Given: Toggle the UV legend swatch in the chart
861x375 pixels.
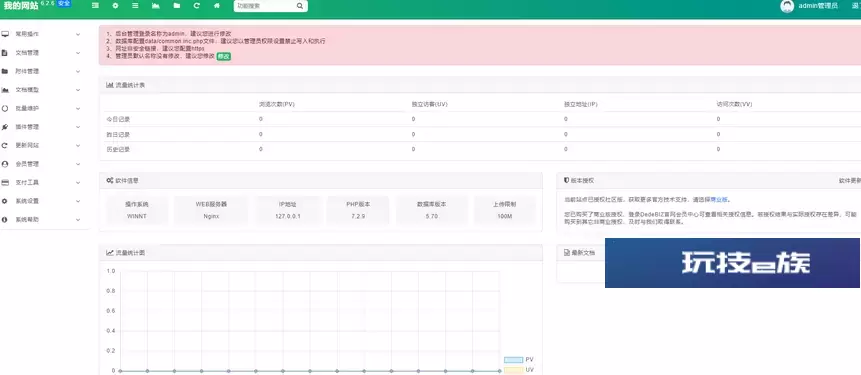Looking at the screenshot, I should (513, 370).
